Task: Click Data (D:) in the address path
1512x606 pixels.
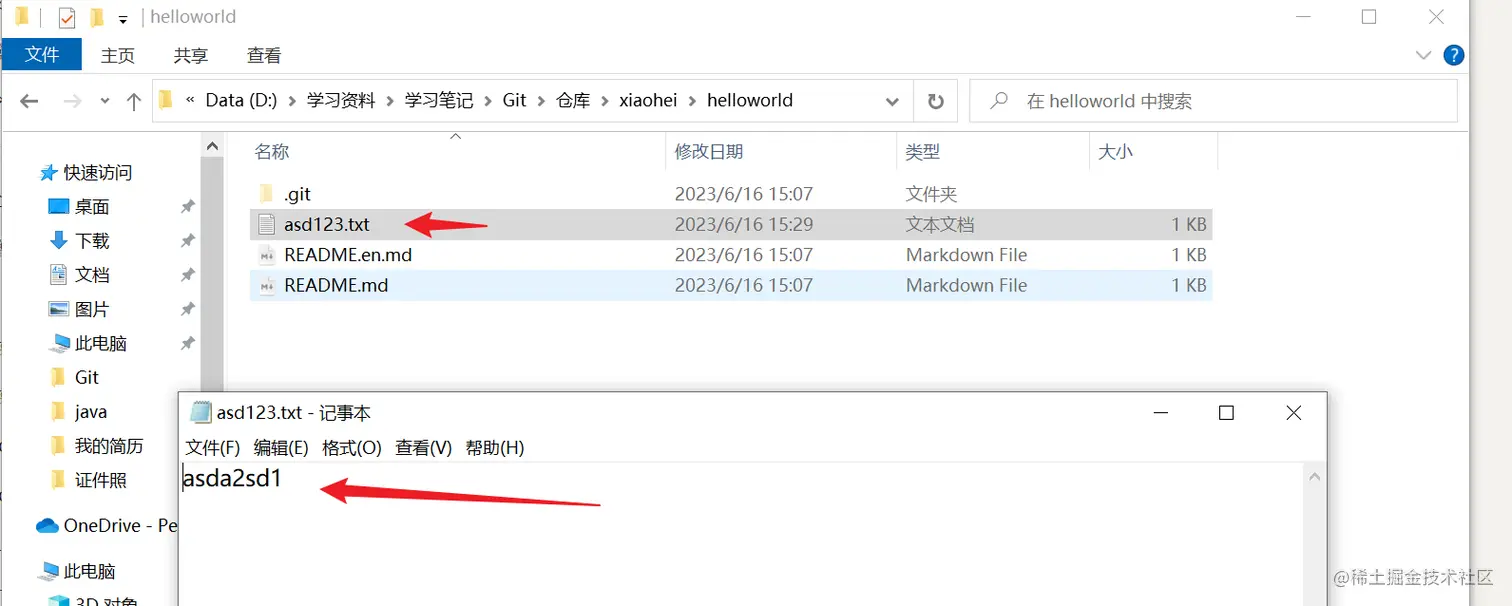Action: click(241, 100)
